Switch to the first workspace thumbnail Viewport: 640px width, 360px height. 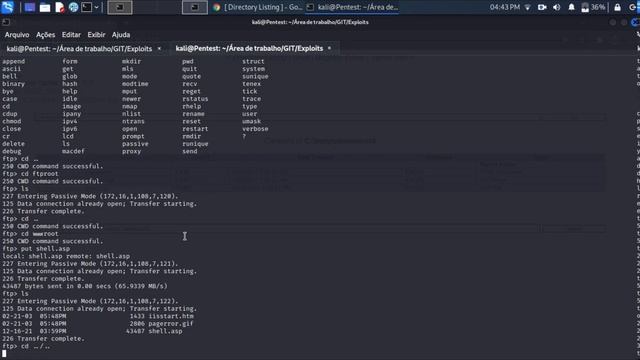[120, 7]
